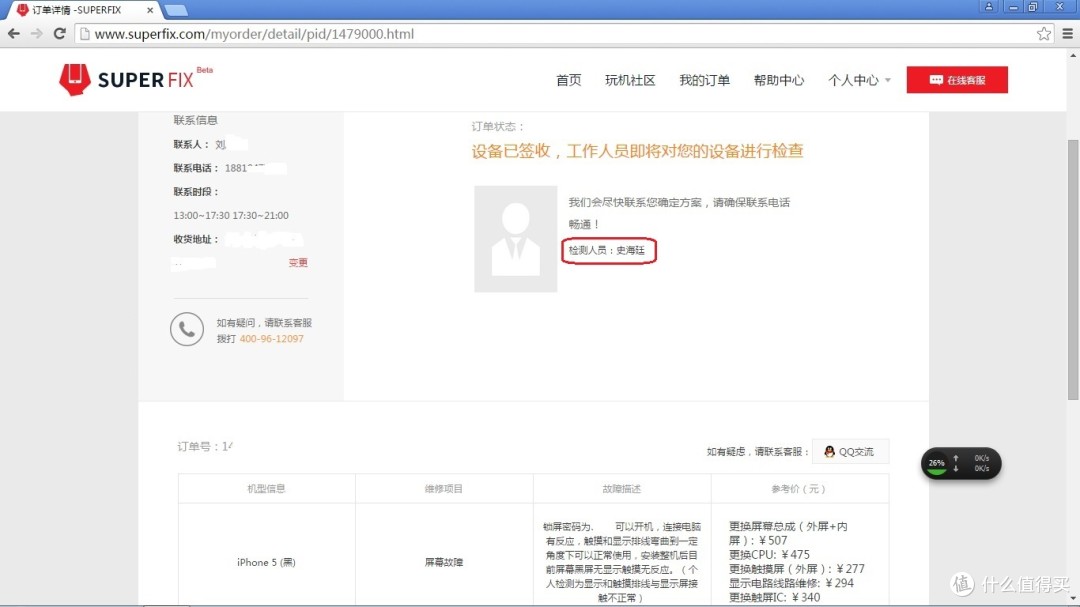Click the page icon in address bar
The image size is (1080, 607).
[x=85, y=34]
